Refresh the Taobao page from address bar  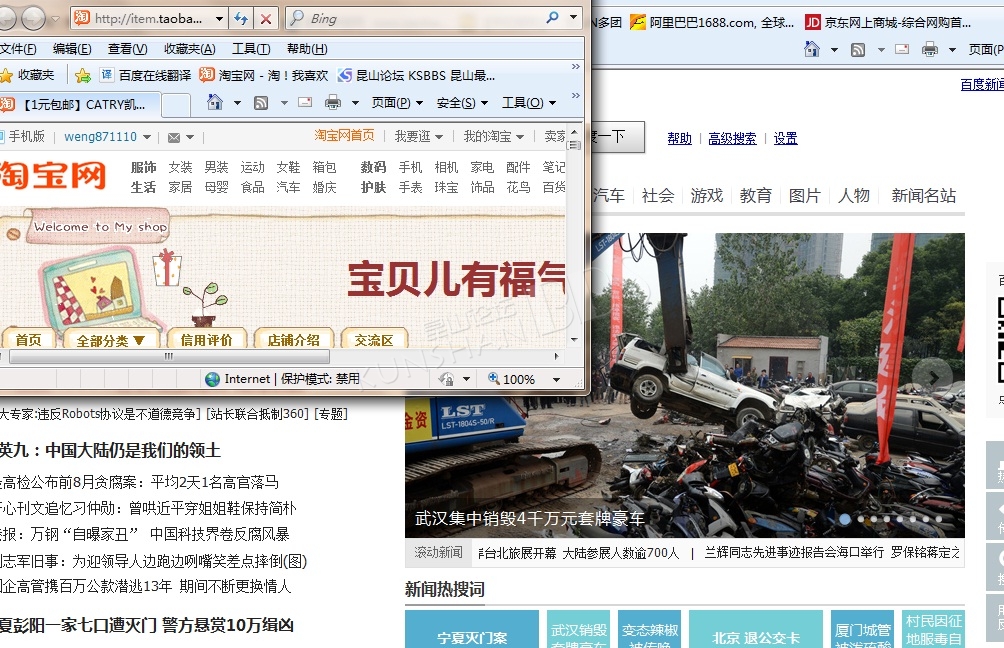click(241, 19)
